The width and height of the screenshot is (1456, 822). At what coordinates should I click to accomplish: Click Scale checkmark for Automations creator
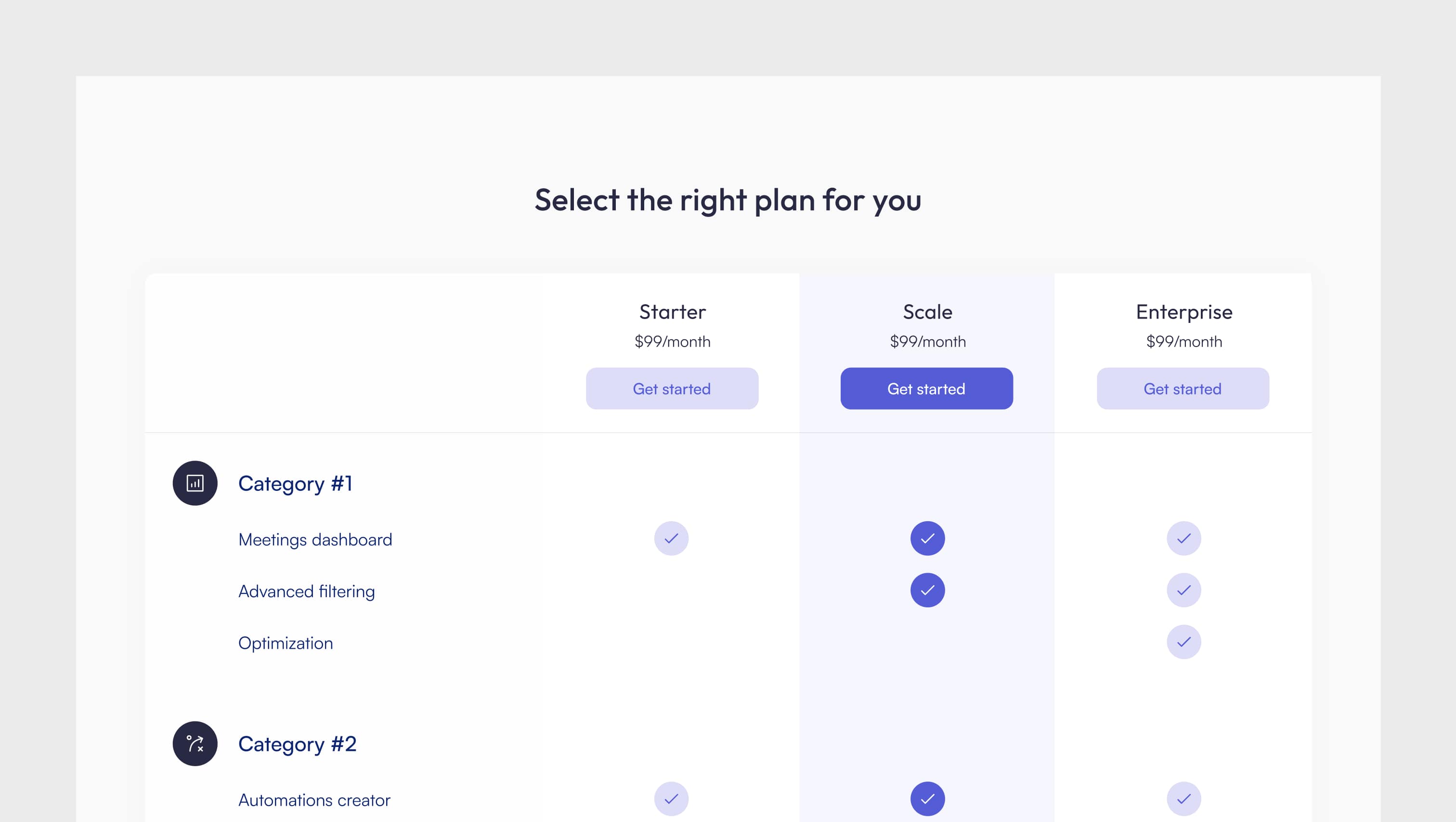point(927,799)
